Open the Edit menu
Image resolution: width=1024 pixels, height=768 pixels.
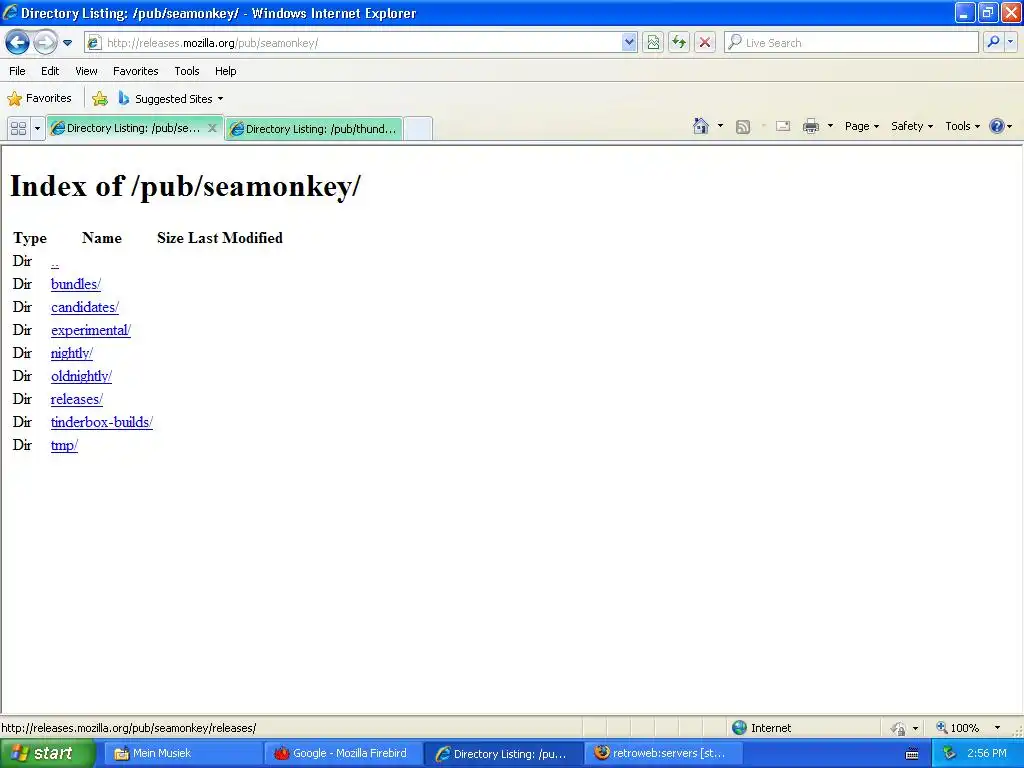click(x=50, y=71)
